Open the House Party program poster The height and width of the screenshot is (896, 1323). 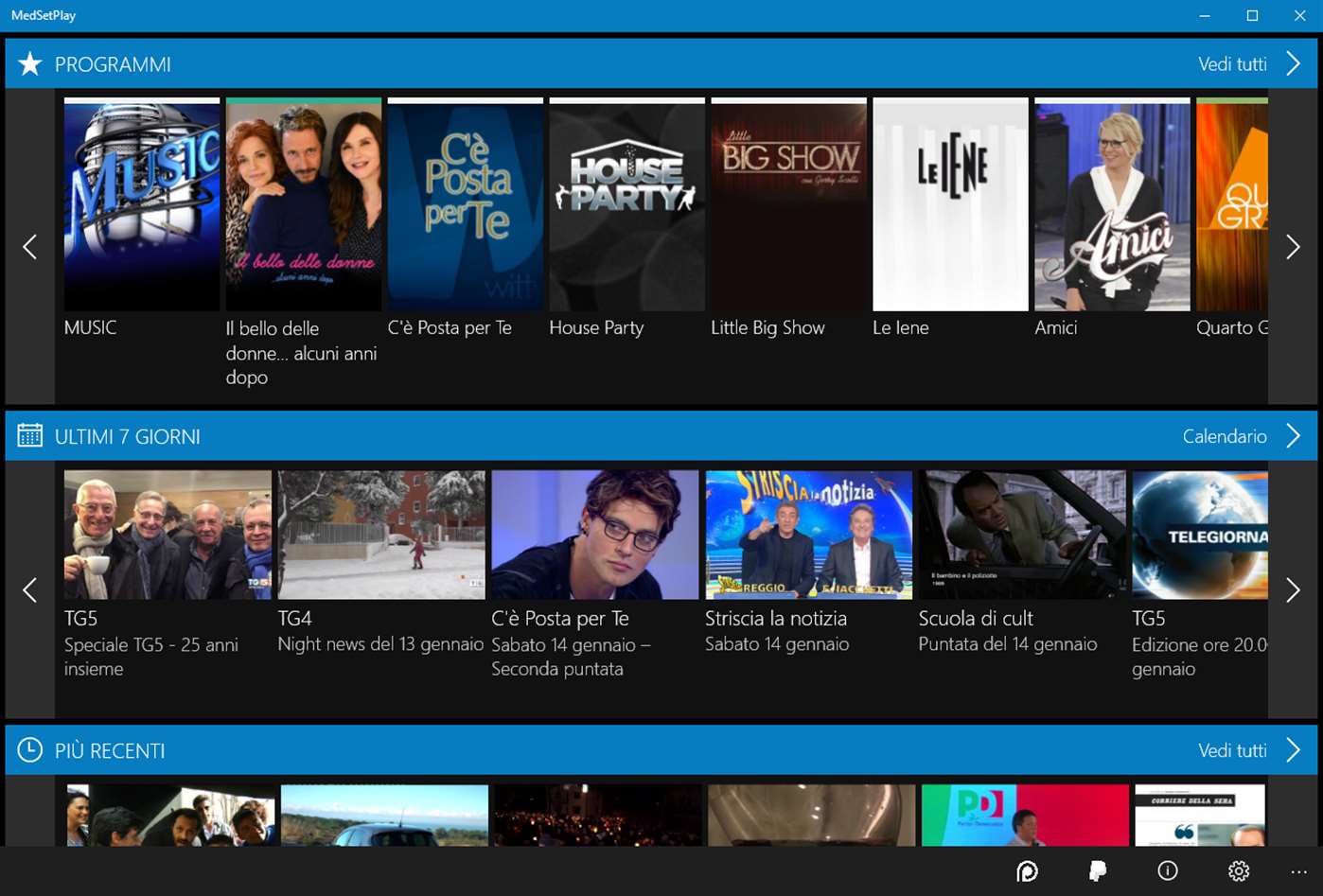627,204
